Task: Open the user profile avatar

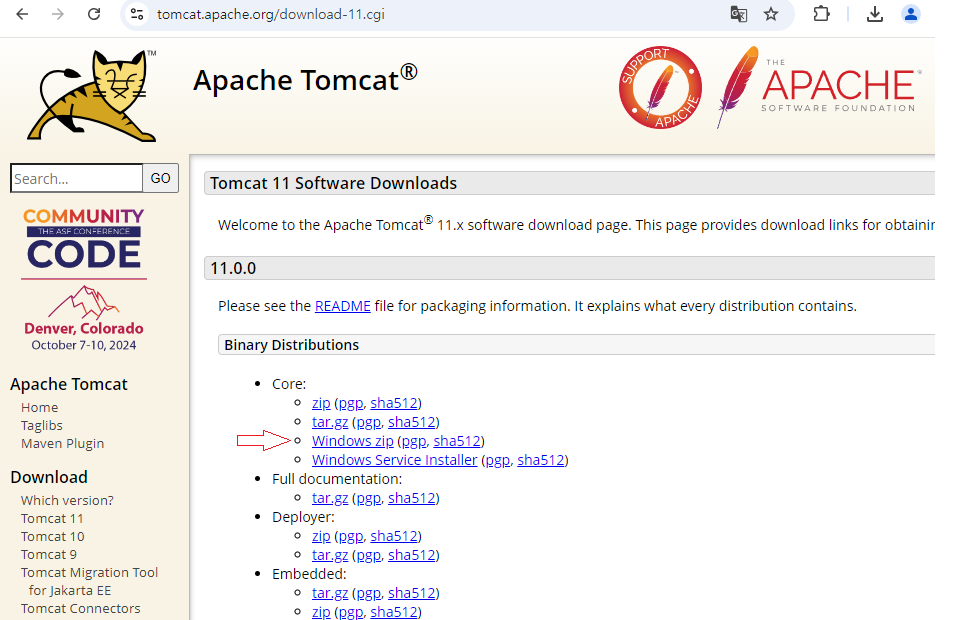Action: click(911, 14)
